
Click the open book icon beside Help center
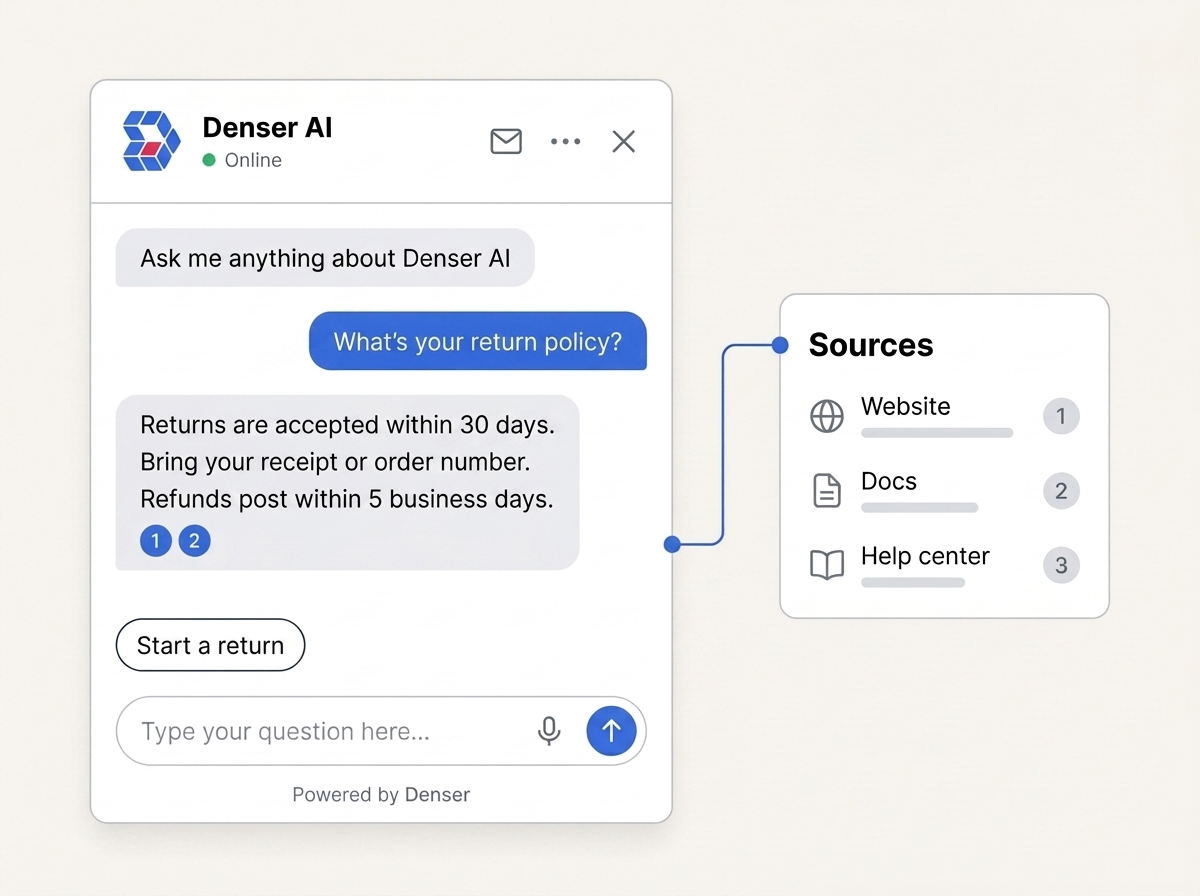(x=826, y=566)
